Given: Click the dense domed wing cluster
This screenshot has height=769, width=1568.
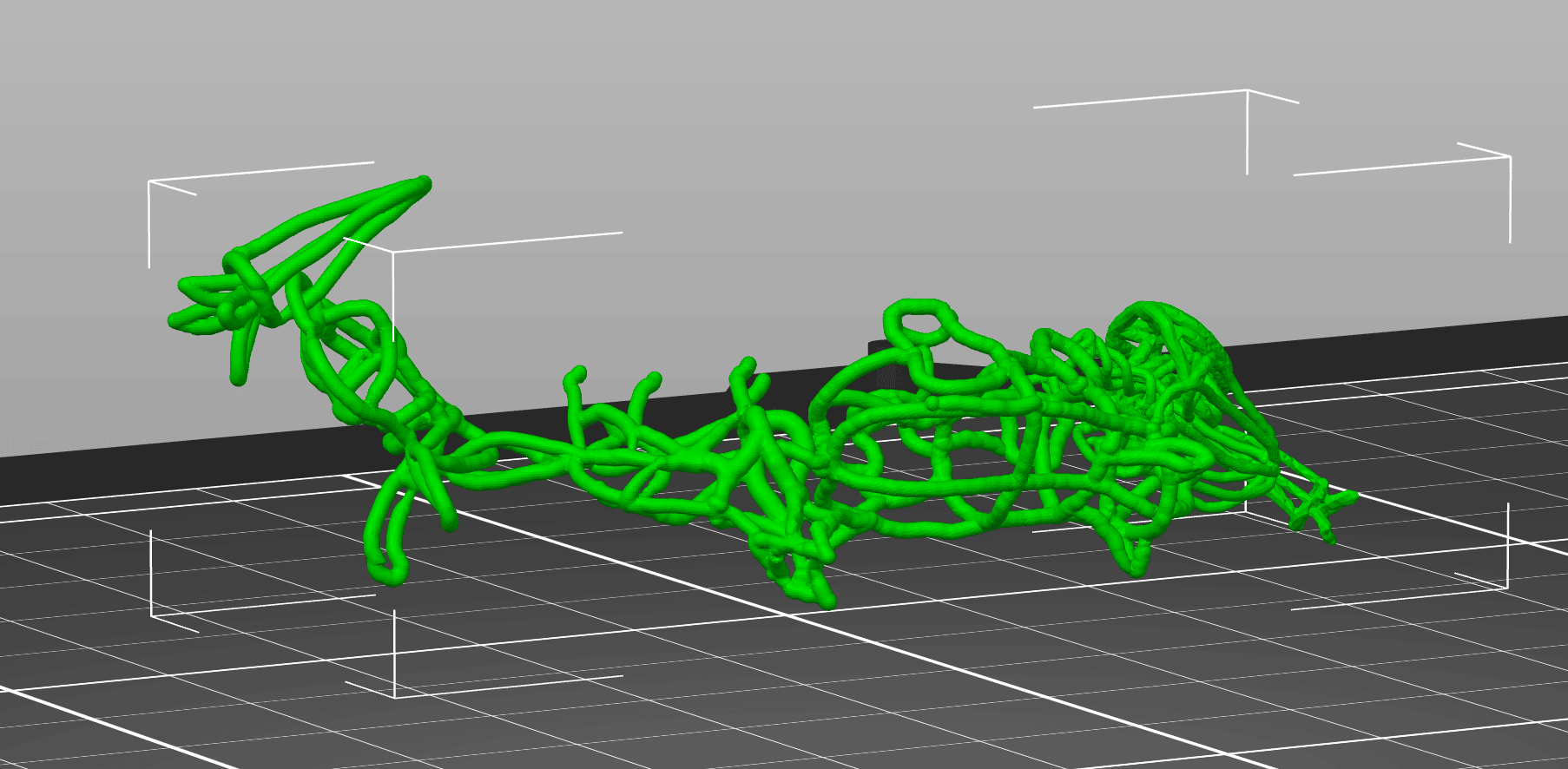Looking at the screenshot, I should tap(1163, 365).
